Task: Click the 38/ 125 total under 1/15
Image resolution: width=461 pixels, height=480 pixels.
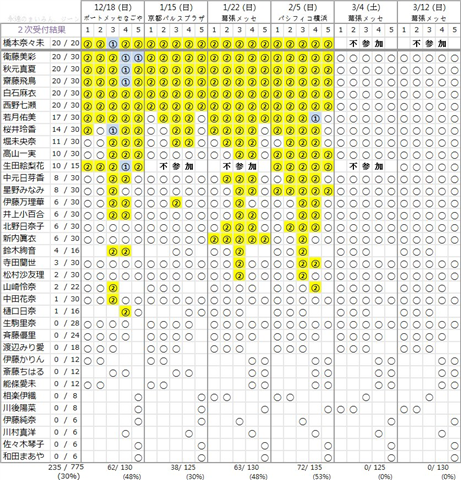Action: (x=183, y=468)
